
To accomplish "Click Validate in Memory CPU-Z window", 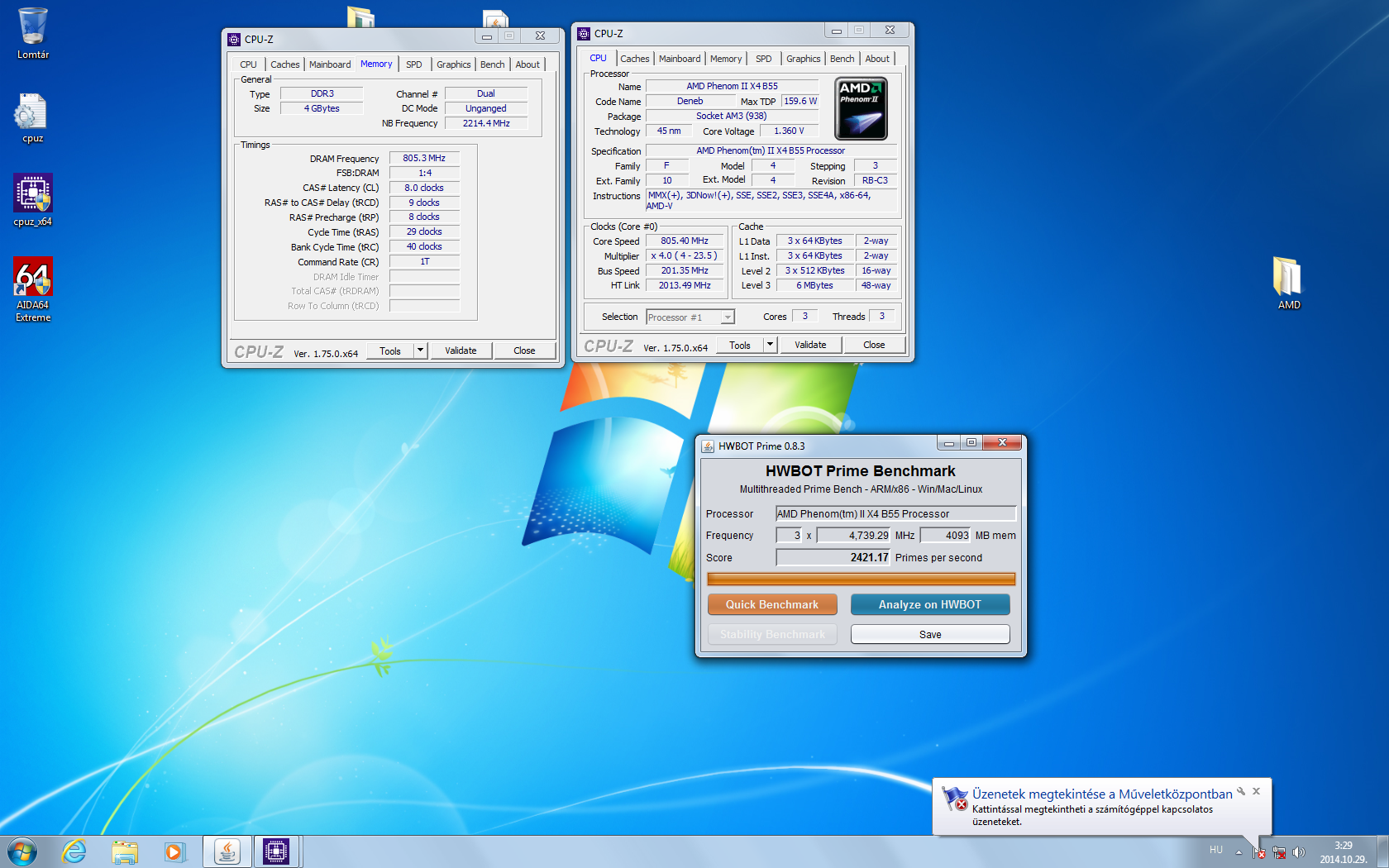I will pos(461,351).
